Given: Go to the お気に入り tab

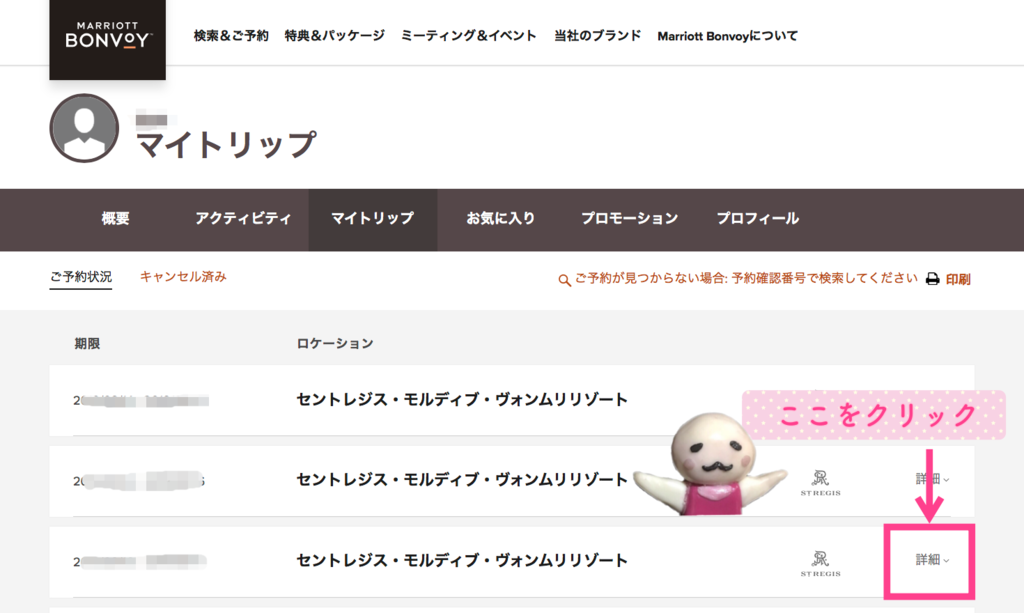Looking at the screenshot, I should pyautogui.click(x=501, y=219).
